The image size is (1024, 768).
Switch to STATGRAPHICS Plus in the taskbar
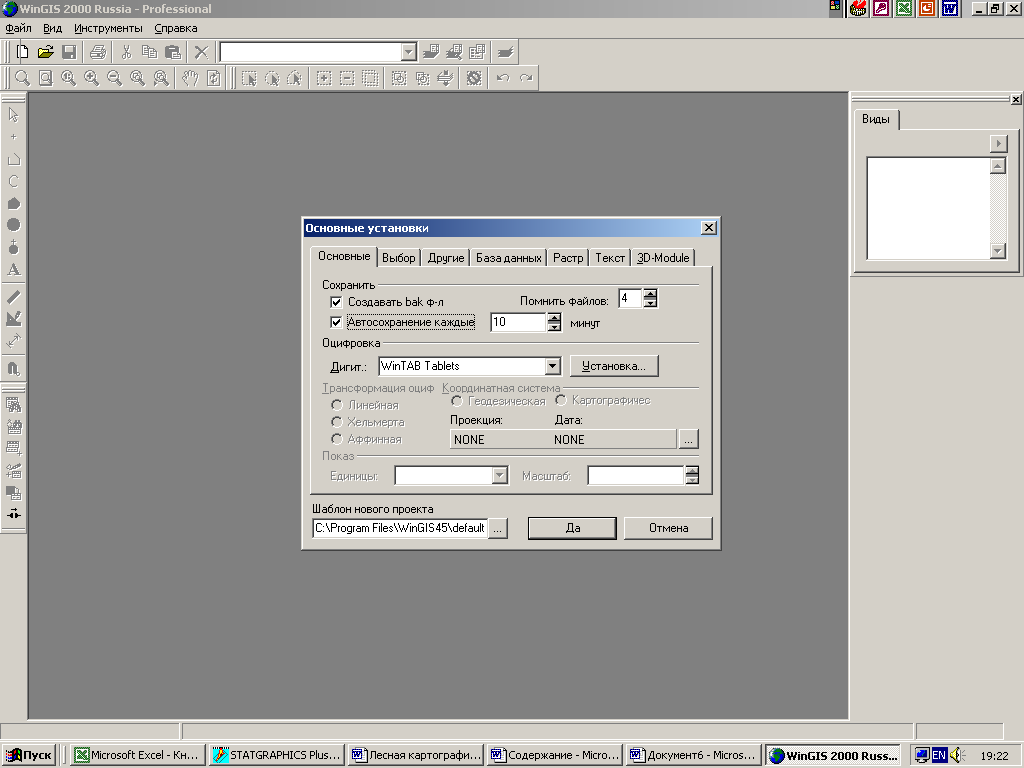tap(277, 755)
